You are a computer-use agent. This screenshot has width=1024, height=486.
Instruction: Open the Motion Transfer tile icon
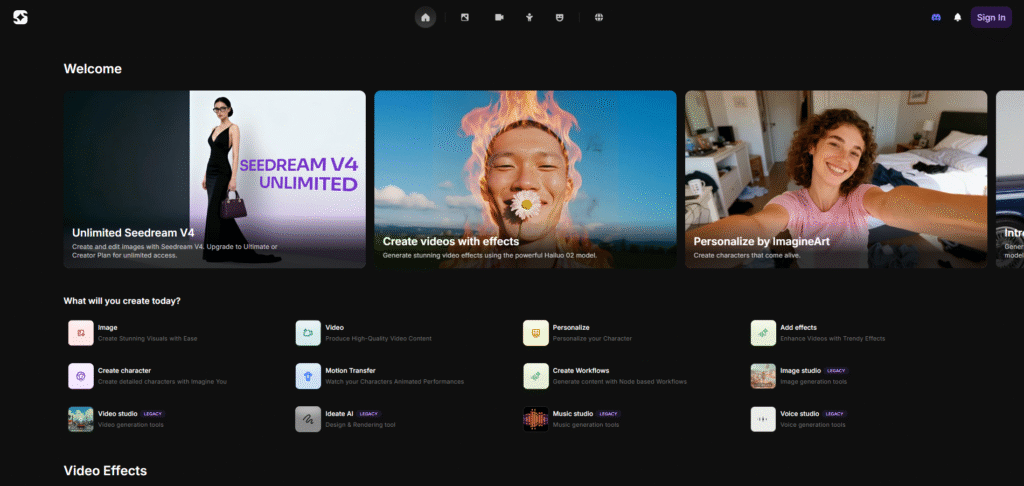(308, 376)
